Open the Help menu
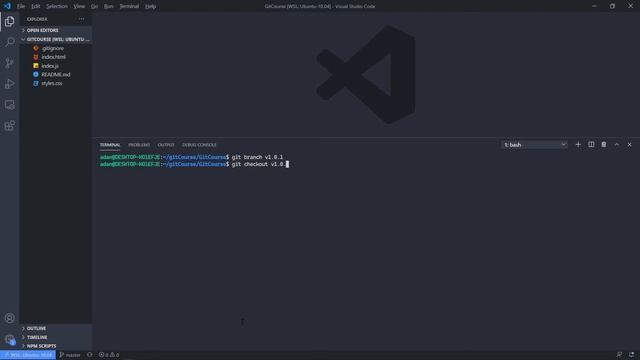Viewport: 640px width, 360px height. click(151, 6)
